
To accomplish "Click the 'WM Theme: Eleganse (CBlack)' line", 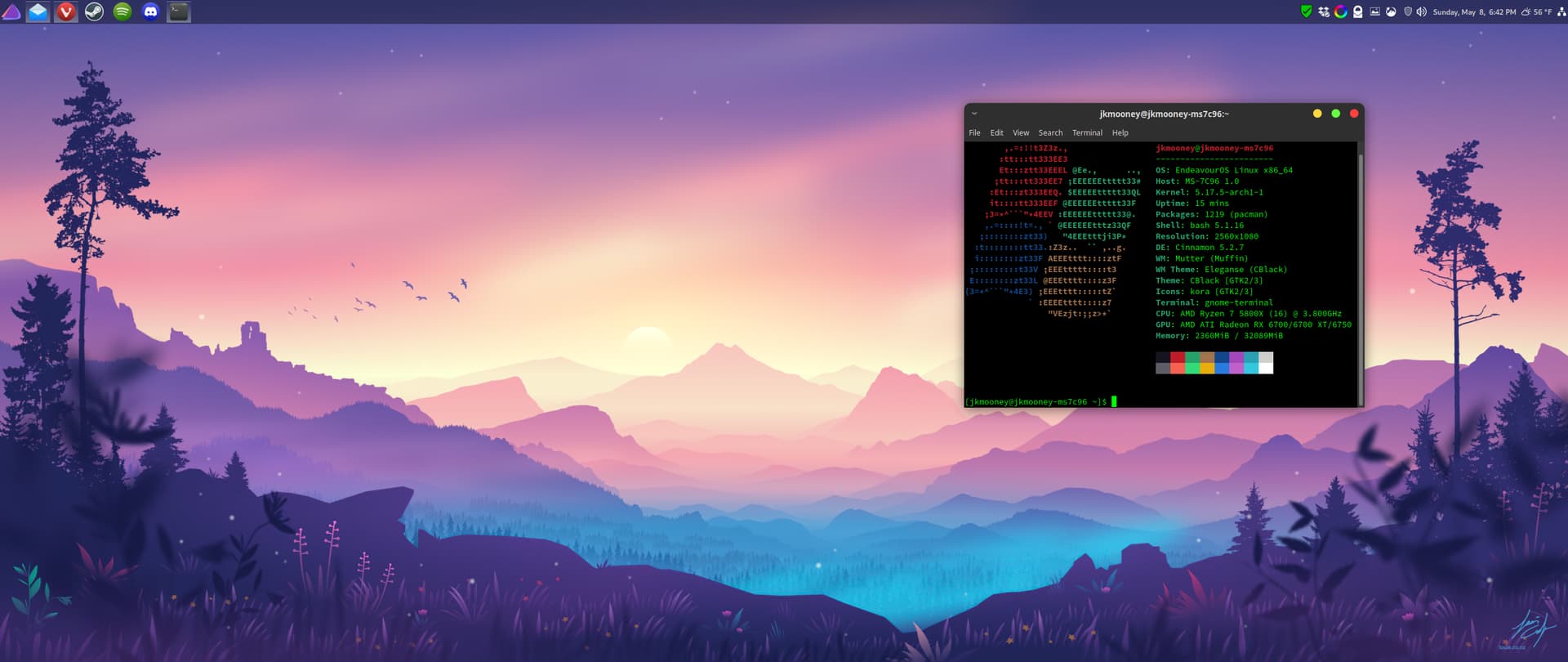I will (x=1221, y=270).
